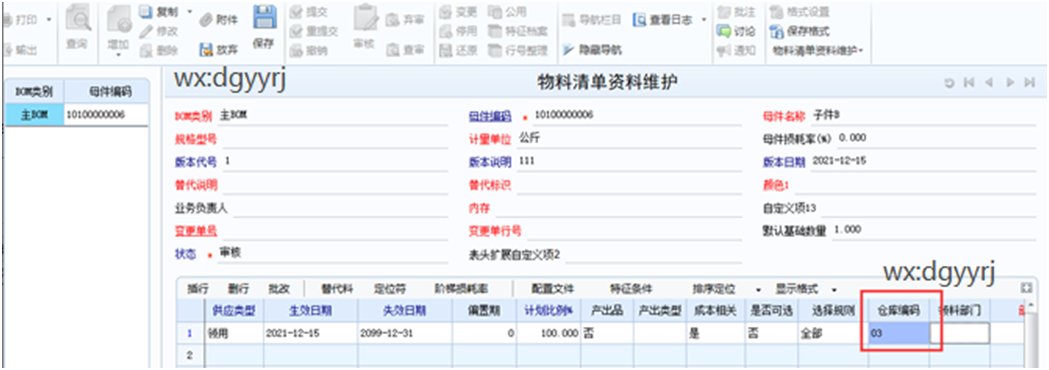Click the 变更 (Change) toolbar icon
Image resolution: width=1049 pixels, height=370 pixels.
point(446,11)
